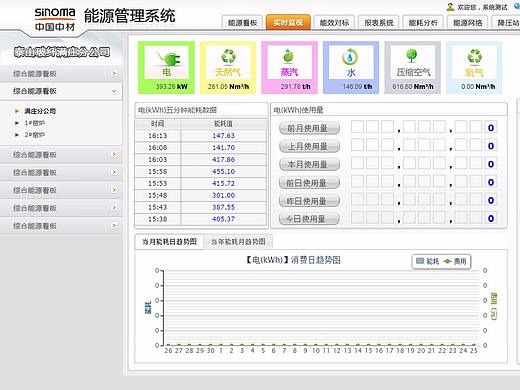This screenshot has width=520, height=390.
Task: Switch to the 报表系统 tab
Action: click(x=379, y=23)
